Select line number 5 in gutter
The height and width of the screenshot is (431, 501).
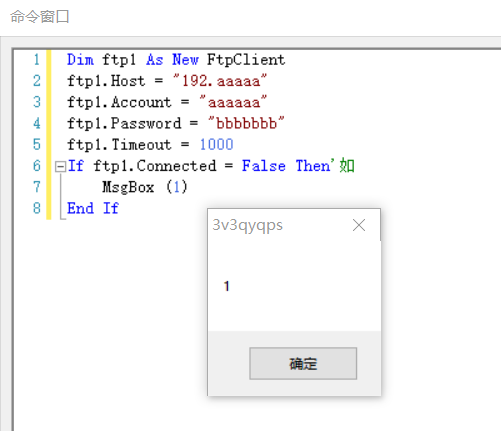tap(37, 145)
